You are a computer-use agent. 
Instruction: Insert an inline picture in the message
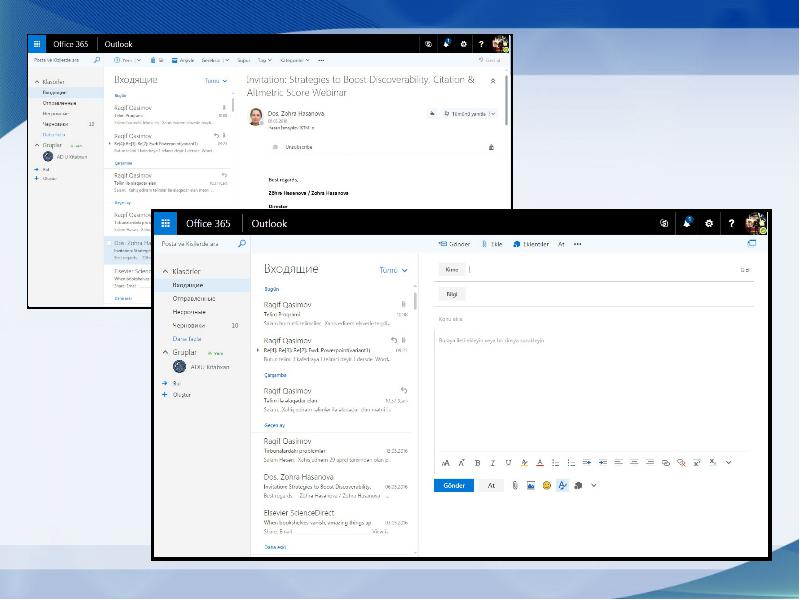point(531,486)
